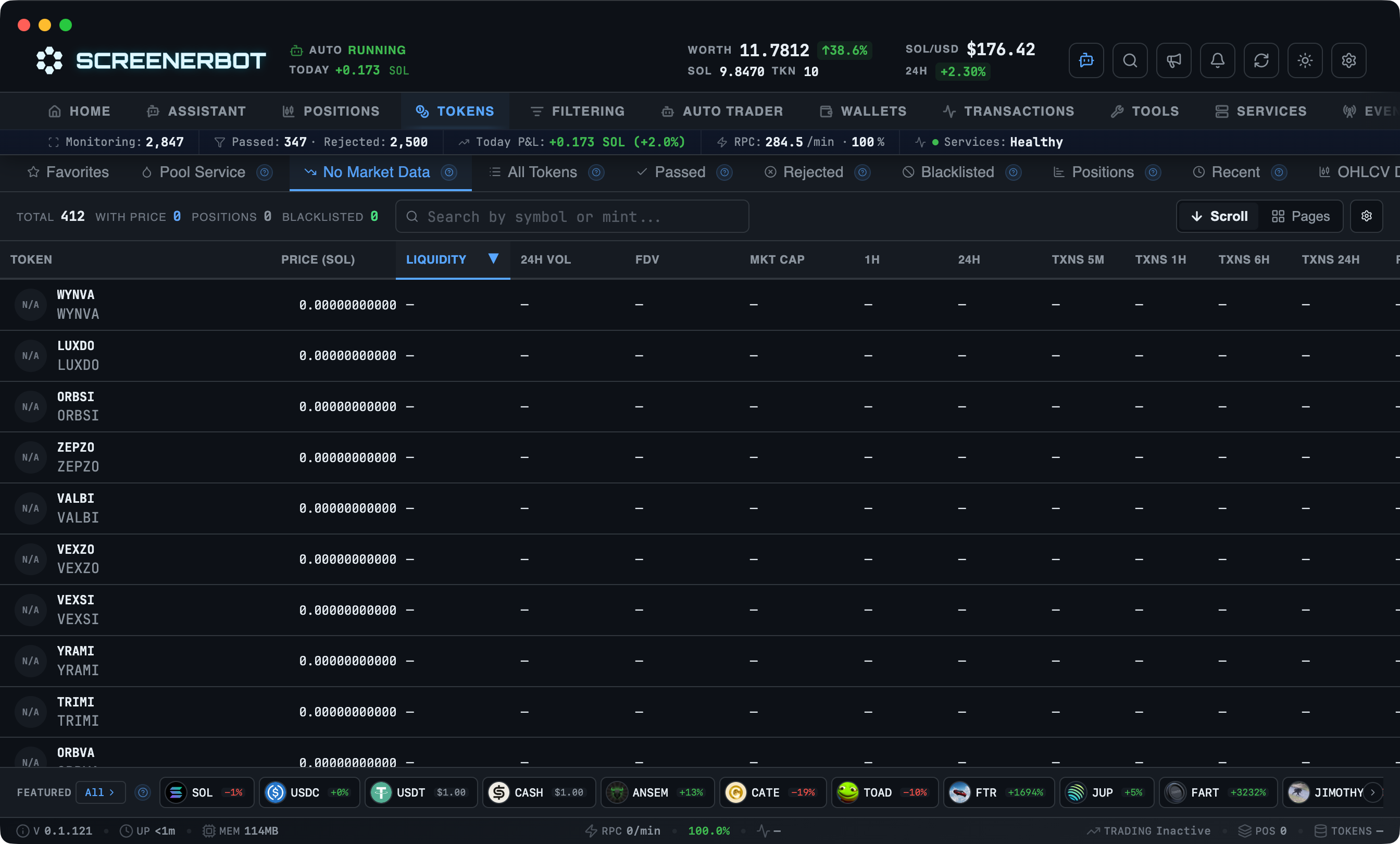Viewport: 1400px width, 844px height.
Task: Toggle the sun theme icon
Action: point(1305,60)
